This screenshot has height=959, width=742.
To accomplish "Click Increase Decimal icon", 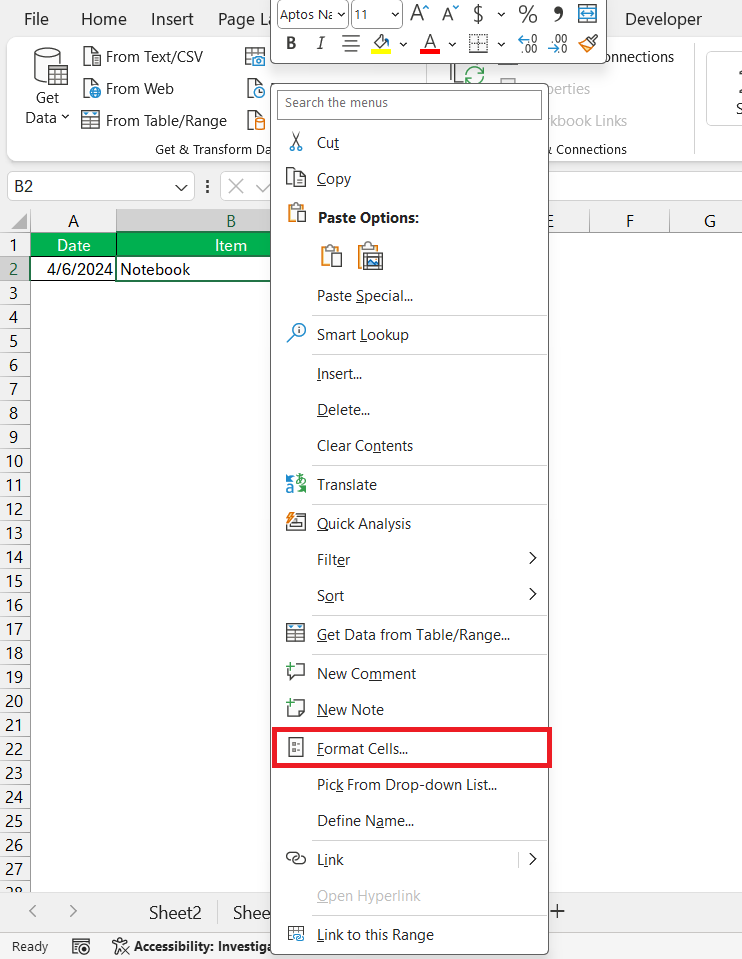I will (x=527, y=43).
